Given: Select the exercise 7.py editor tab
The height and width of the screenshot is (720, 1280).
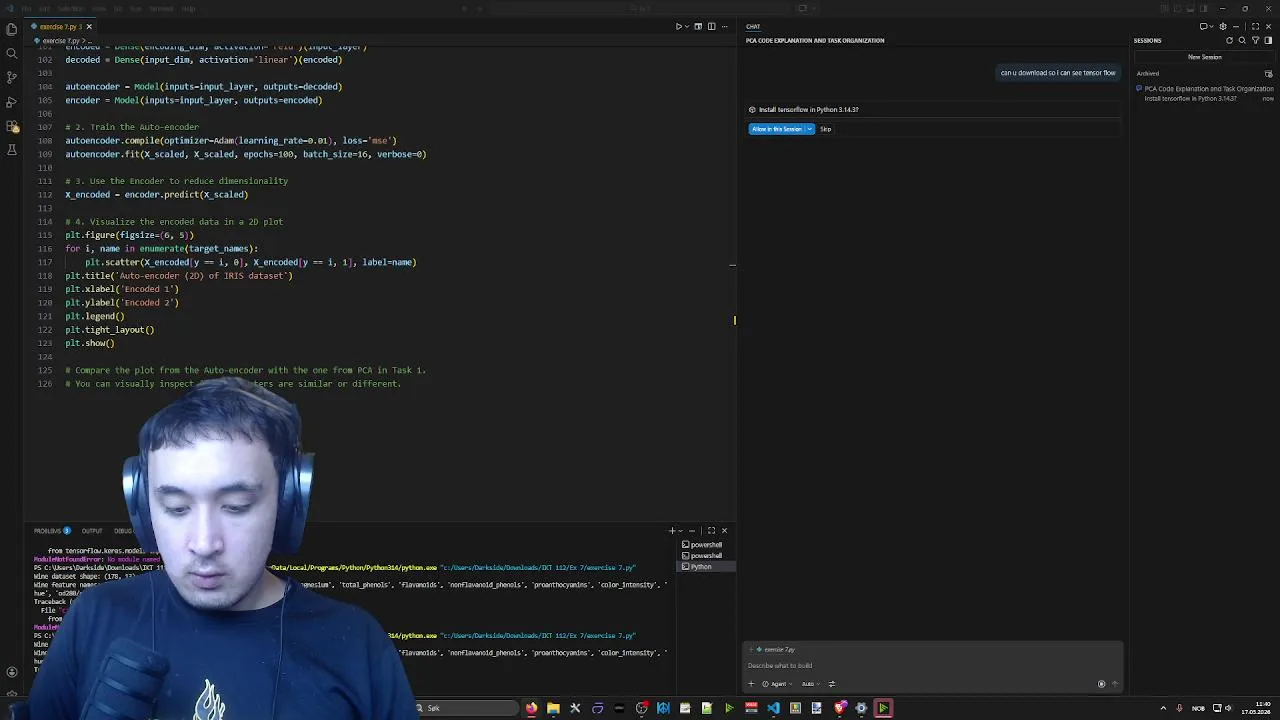Looking at the screenshot, I should pyautogui.click(x=61, y=26).
